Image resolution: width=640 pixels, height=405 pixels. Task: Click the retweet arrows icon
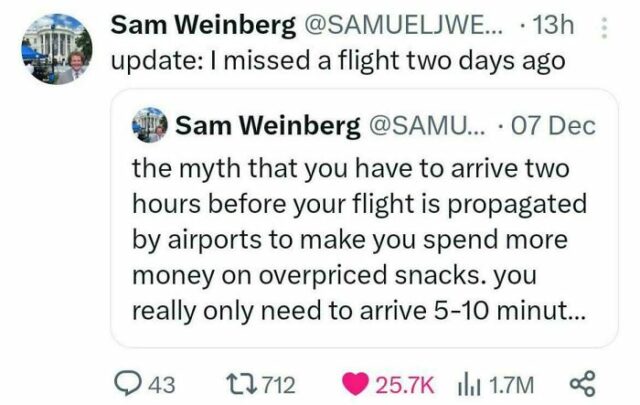point(241,384)
